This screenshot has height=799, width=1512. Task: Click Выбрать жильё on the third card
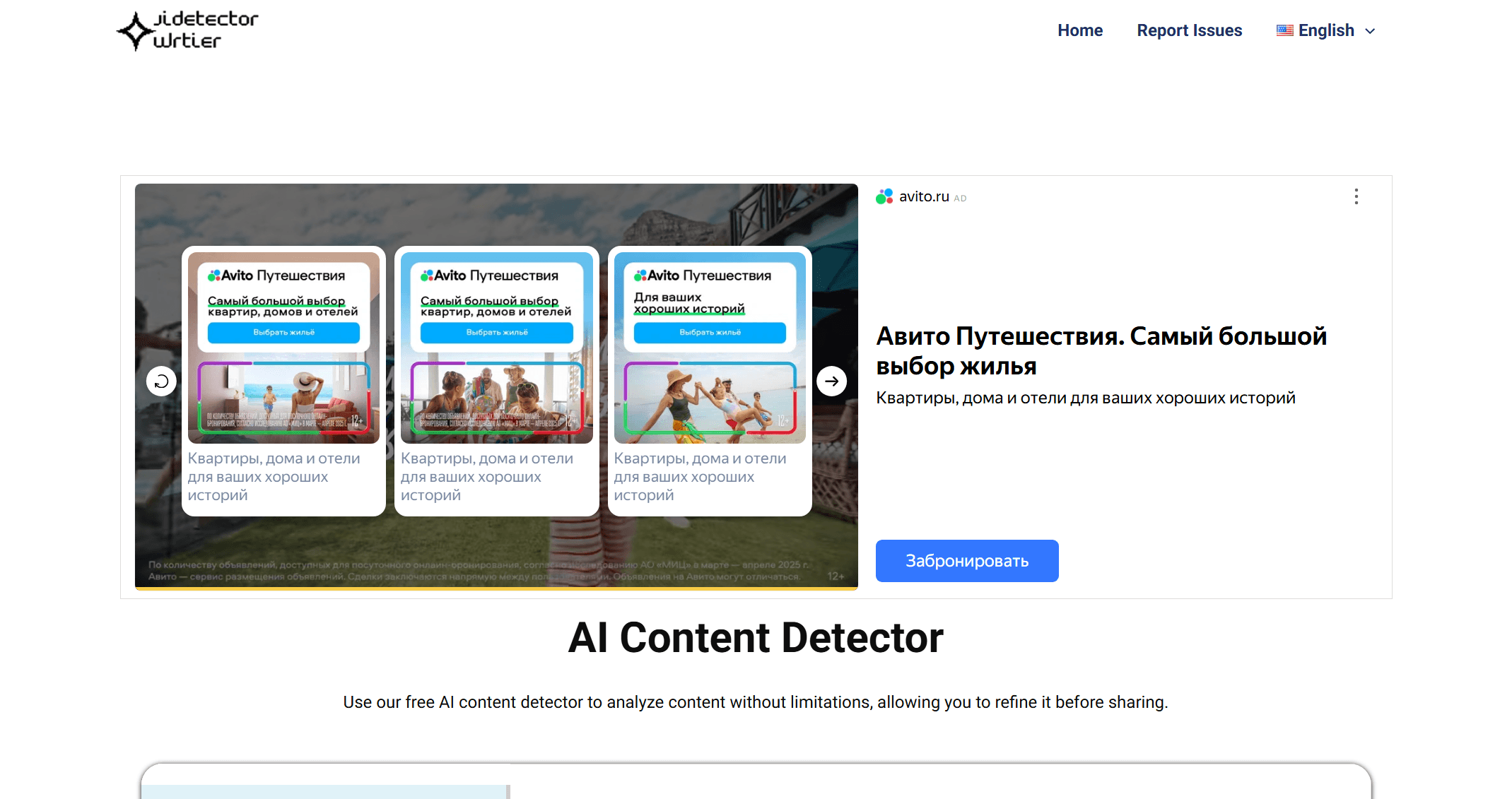pos(710,333)
